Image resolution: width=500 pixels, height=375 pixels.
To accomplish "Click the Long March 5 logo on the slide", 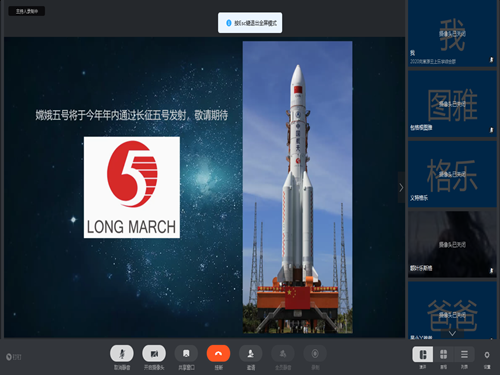I will click(x=132, y=187).
